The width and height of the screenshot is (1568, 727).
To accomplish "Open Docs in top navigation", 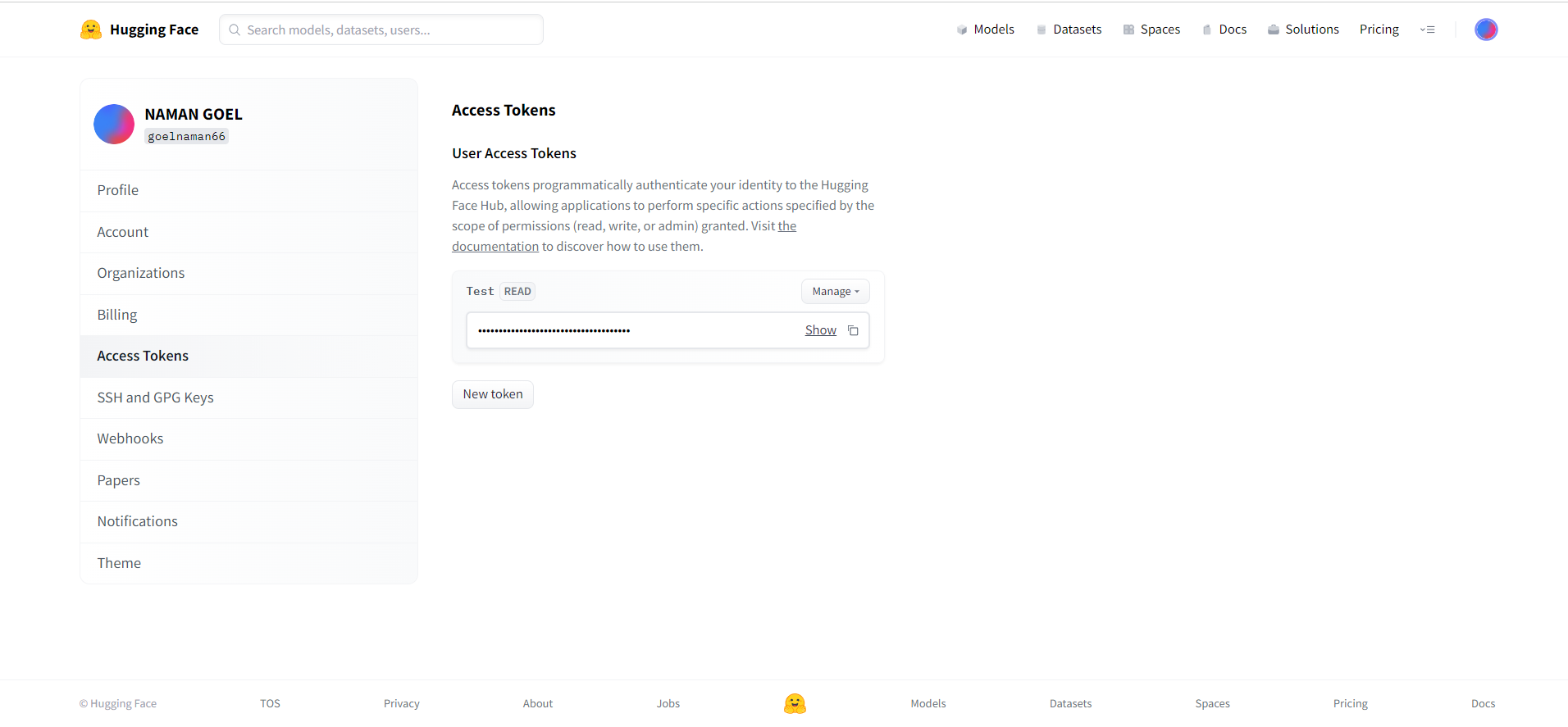I will (x=1224, y=30).
